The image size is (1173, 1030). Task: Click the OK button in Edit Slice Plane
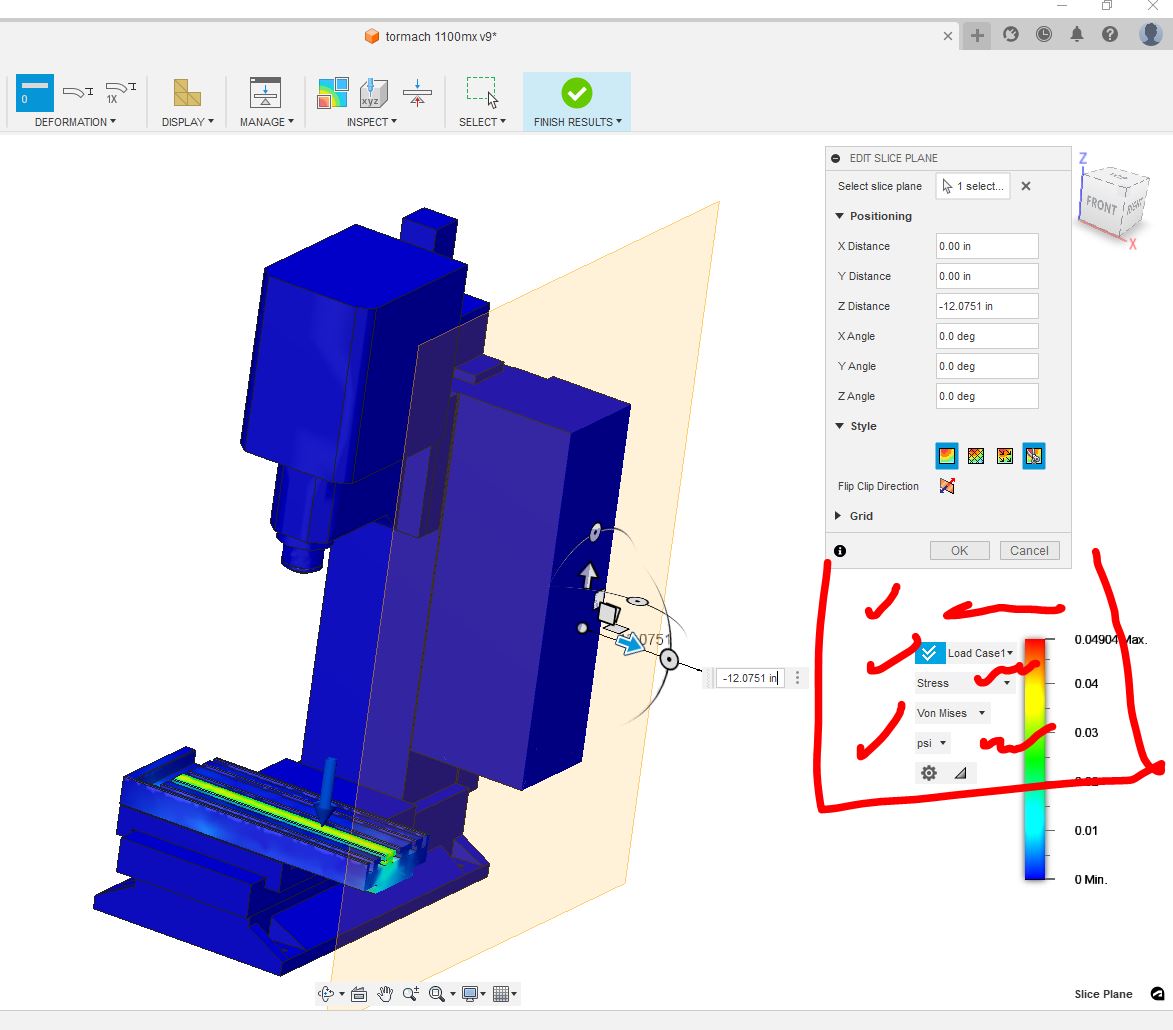(958, 550)
